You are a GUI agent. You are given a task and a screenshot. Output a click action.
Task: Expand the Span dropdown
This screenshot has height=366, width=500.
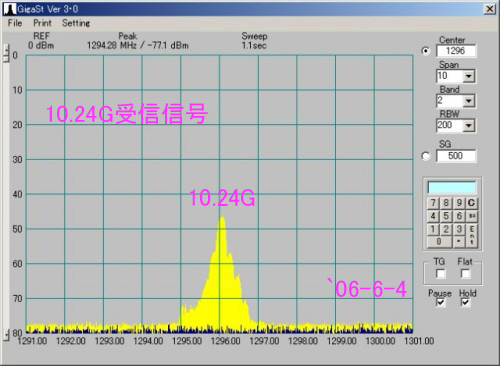click(469, 76)
